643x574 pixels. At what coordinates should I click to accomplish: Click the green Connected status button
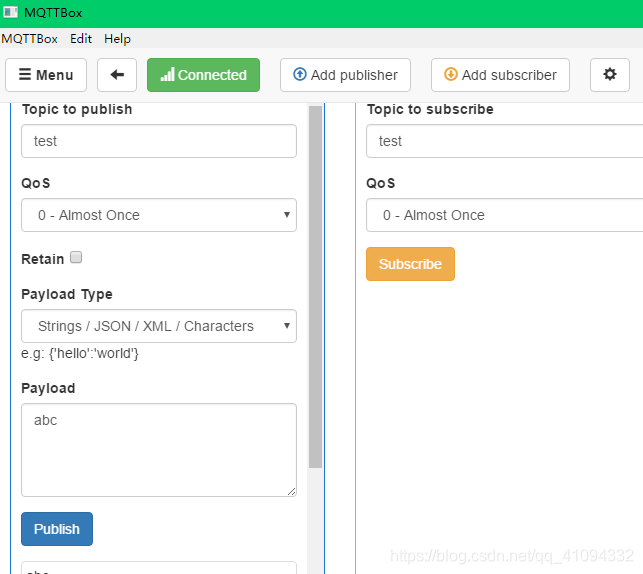tap(203, 75)
